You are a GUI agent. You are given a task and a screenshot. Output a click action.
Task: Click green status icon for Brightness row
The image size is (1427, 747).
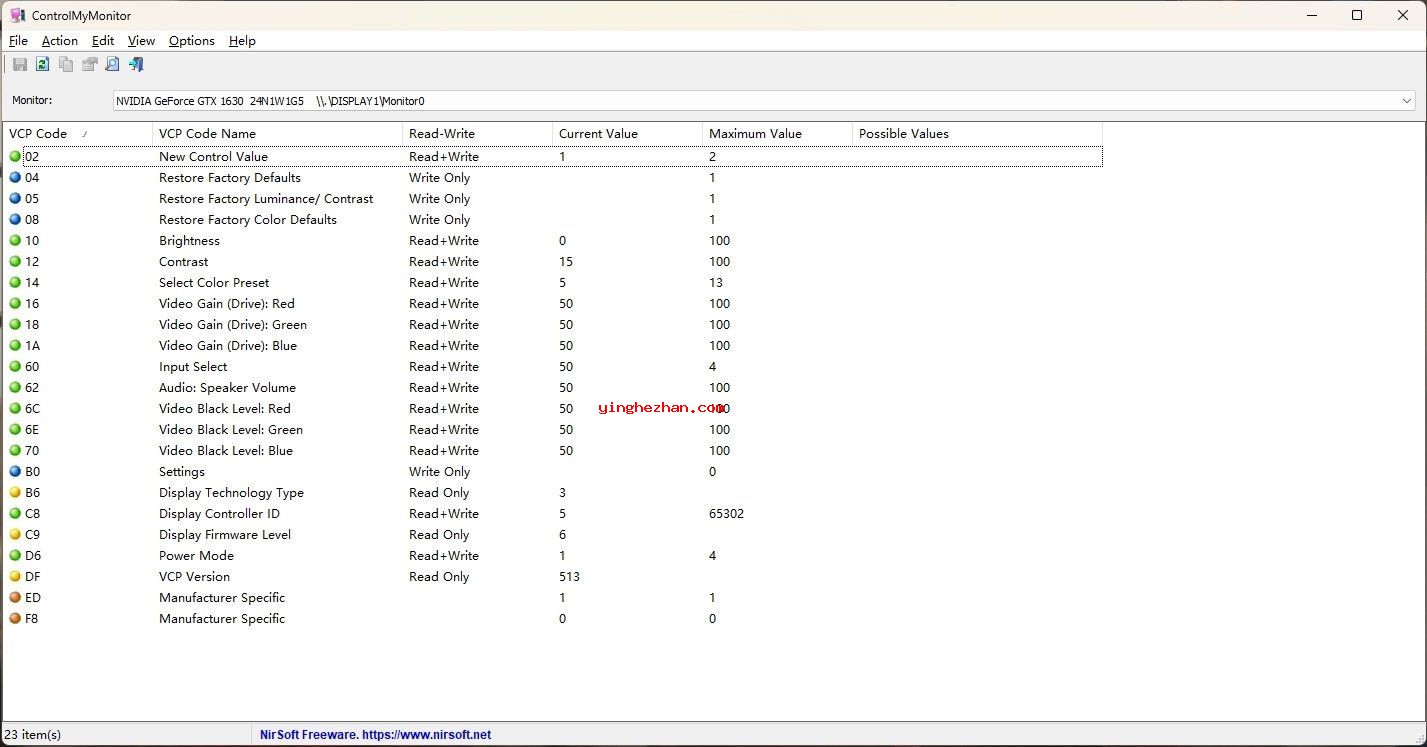point(15,240)
